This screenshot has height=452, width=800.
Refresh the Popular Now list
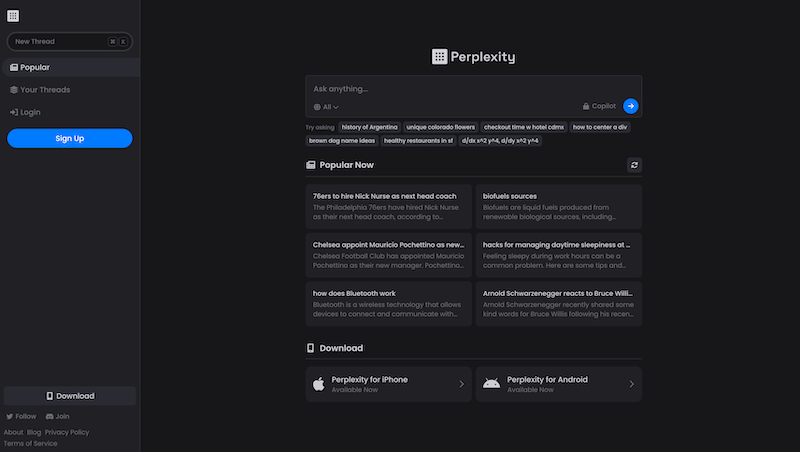coord(634,165)
